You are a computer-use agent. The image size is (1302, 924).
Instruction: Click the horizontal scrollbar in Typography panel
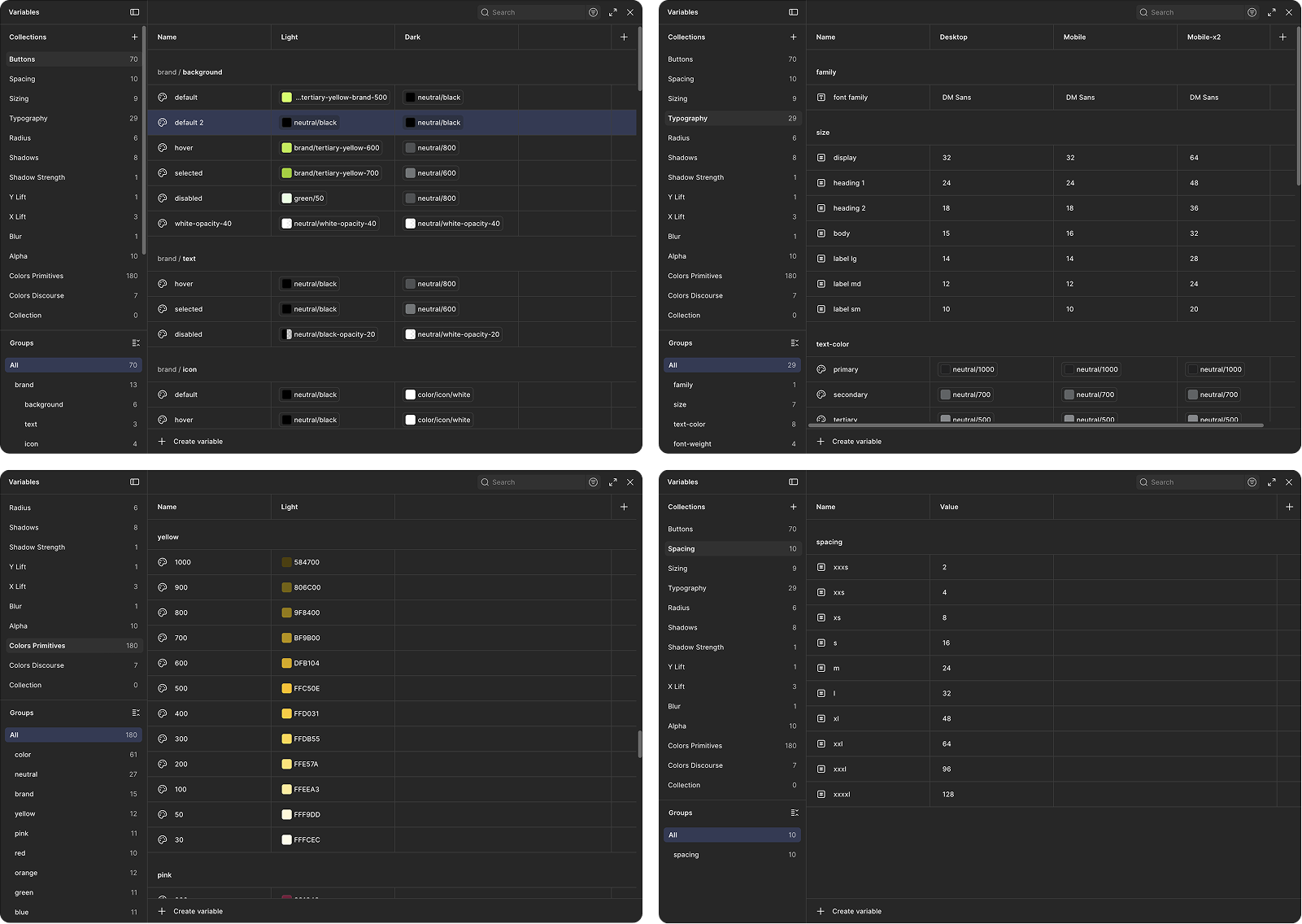point(1036,425)
